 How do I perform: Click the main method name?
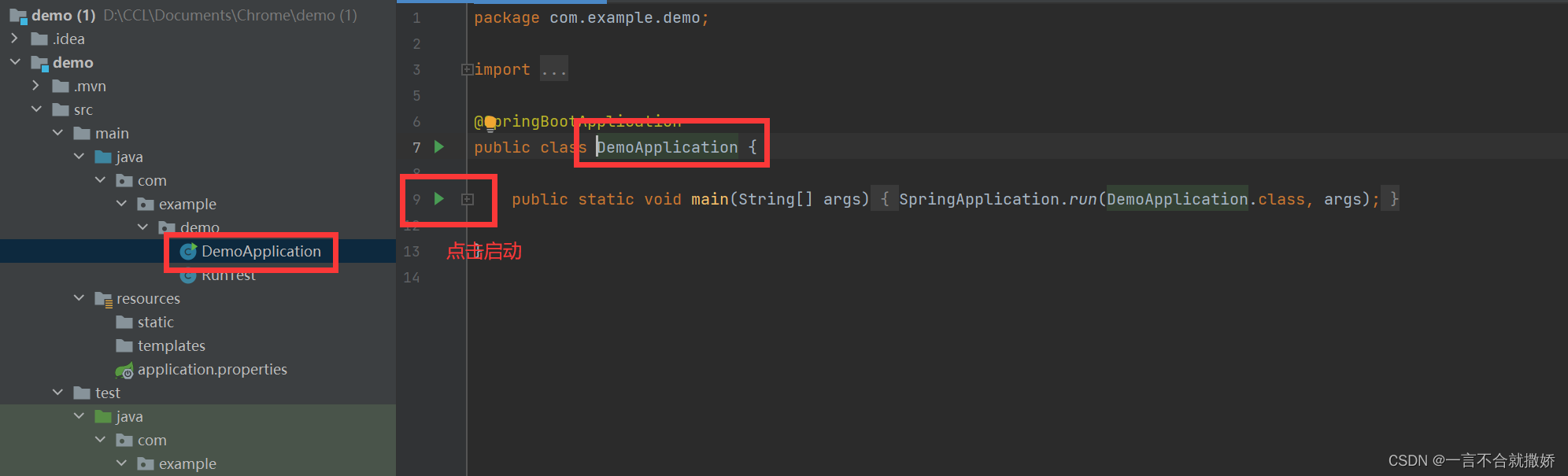(710, 199)
